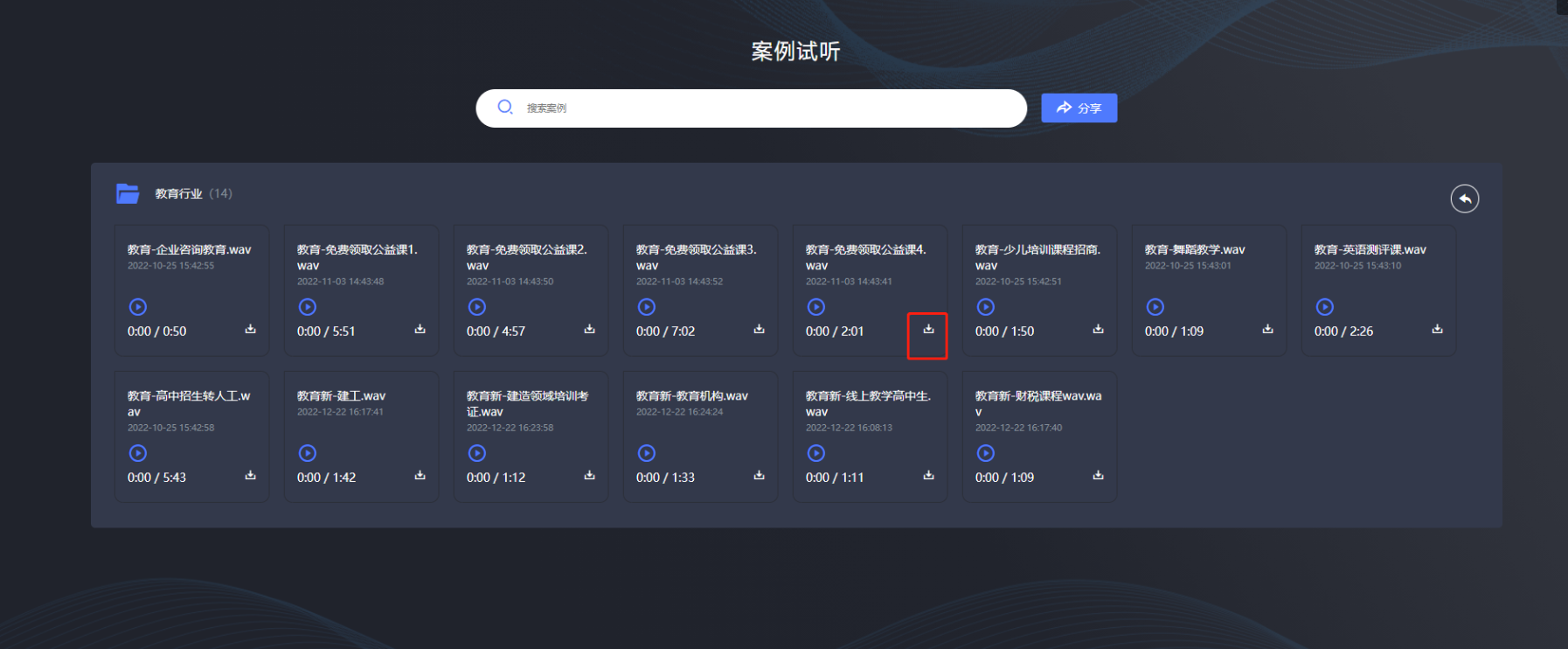The height and width of the screenshot is (649, 1568).
Task: Download 教育-企业咨询教育.wav file
Action: point(250,330)
